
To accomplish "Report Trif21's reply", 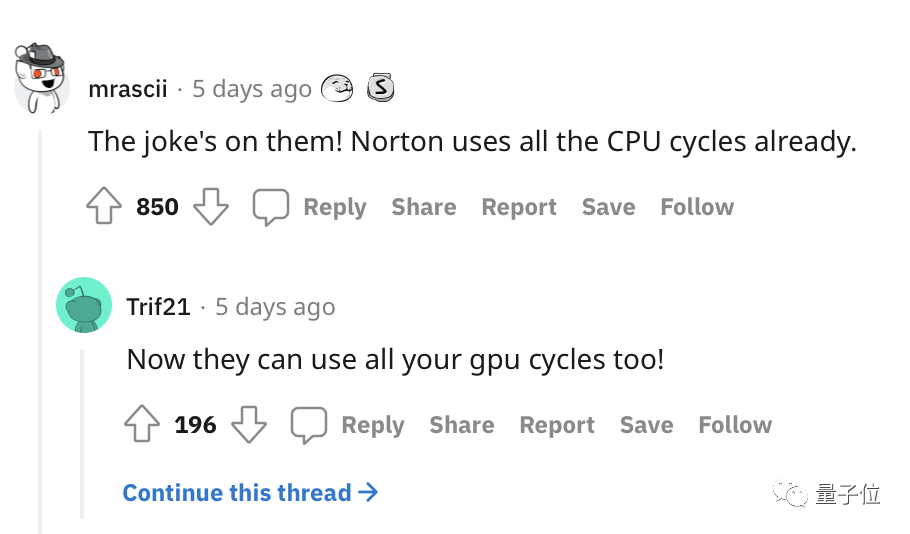I will click(x=557, y=425).
